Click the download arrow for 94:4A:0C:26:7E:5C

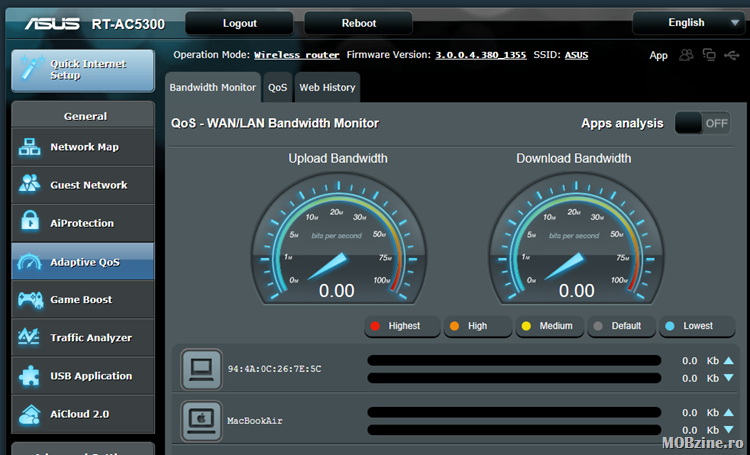(x=728, y=378)
